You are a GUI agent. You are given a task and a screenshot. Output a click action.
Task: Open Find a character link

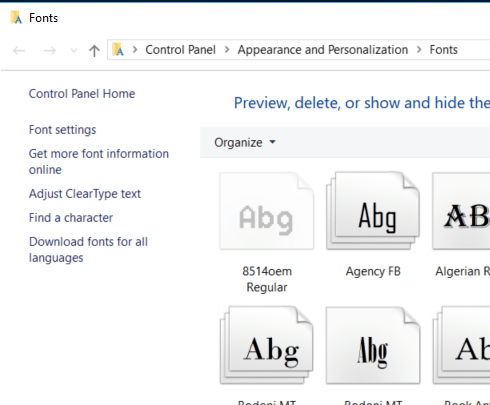71,218
